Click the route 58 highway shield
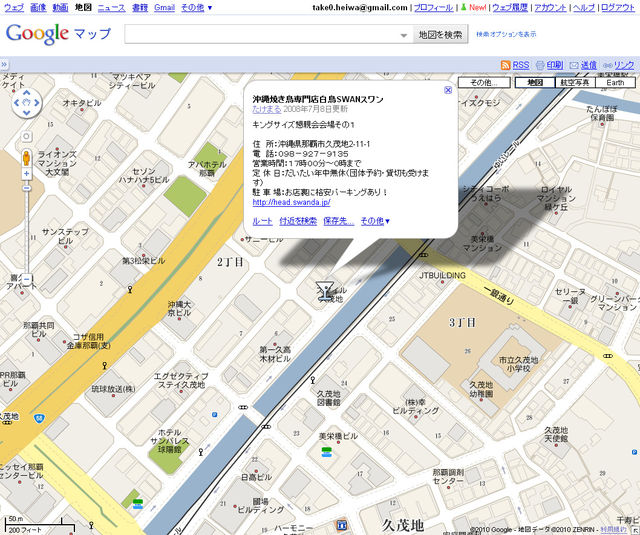The height and width of the screenshot is (535, 640). (x=39, y=418)
